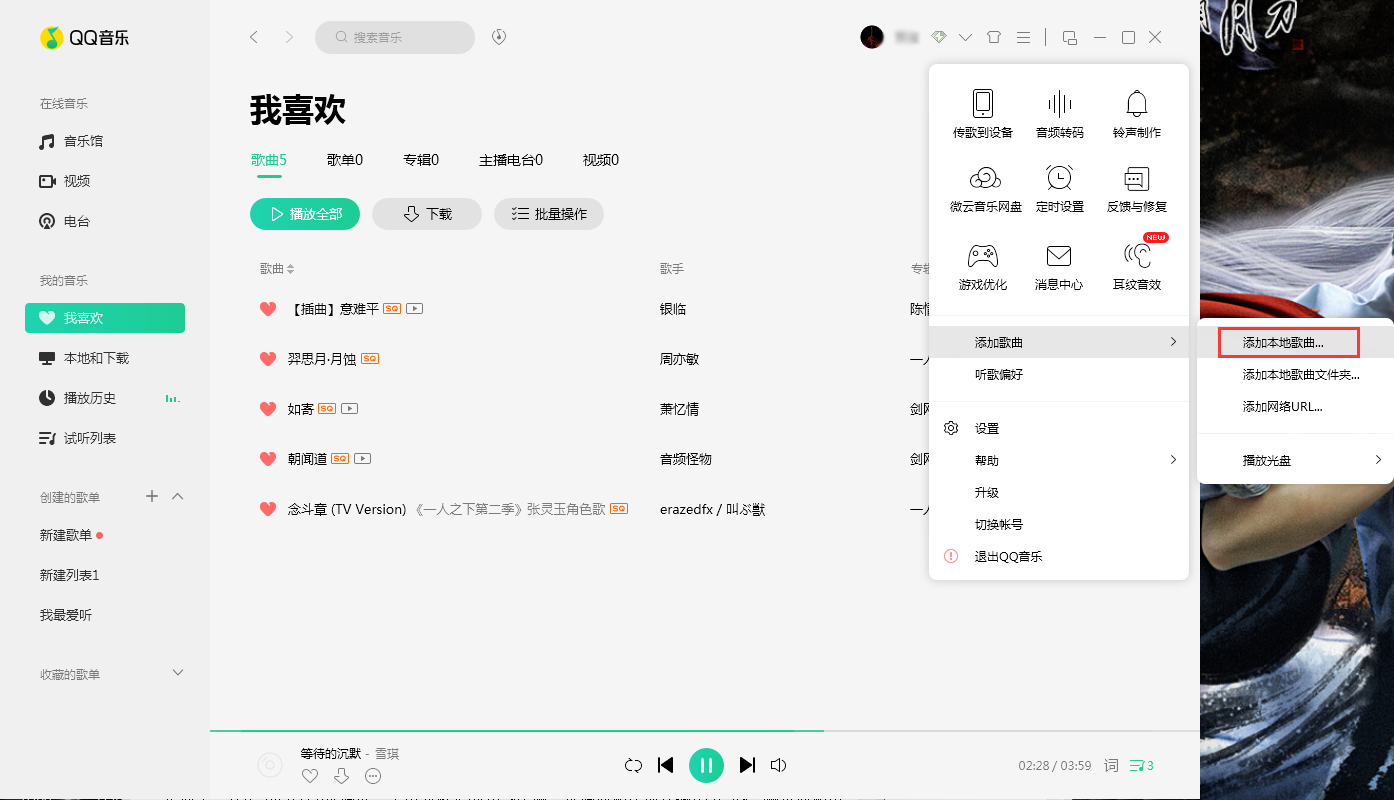Open the 音频转码 tool
1394x800 pixels.
pos(1059,112)
